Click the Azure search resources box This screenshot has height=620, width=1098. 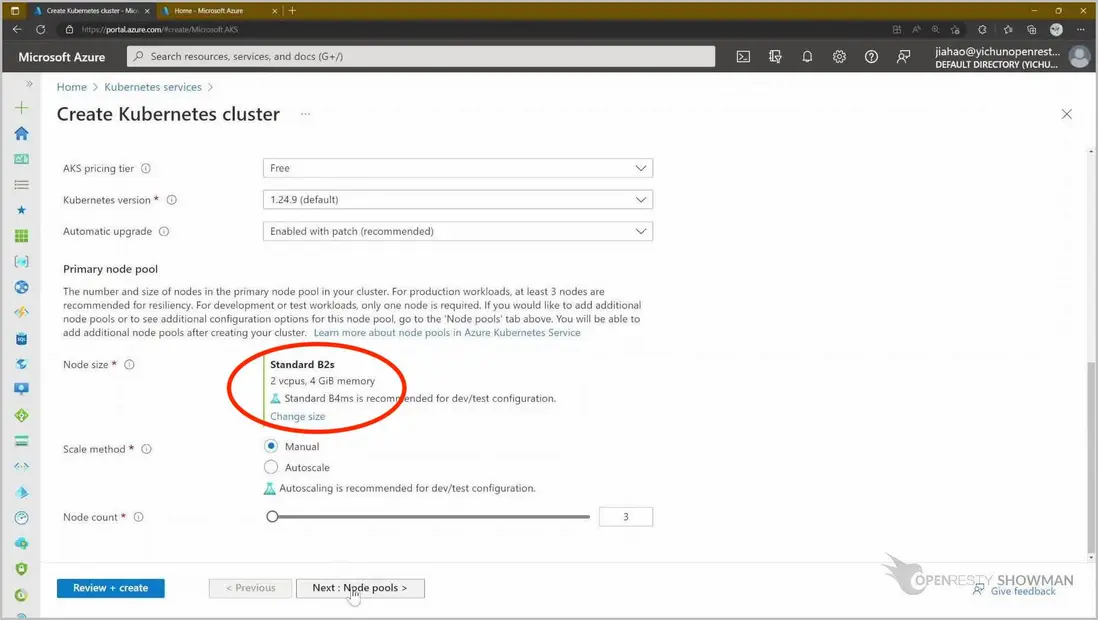(421, 57)
